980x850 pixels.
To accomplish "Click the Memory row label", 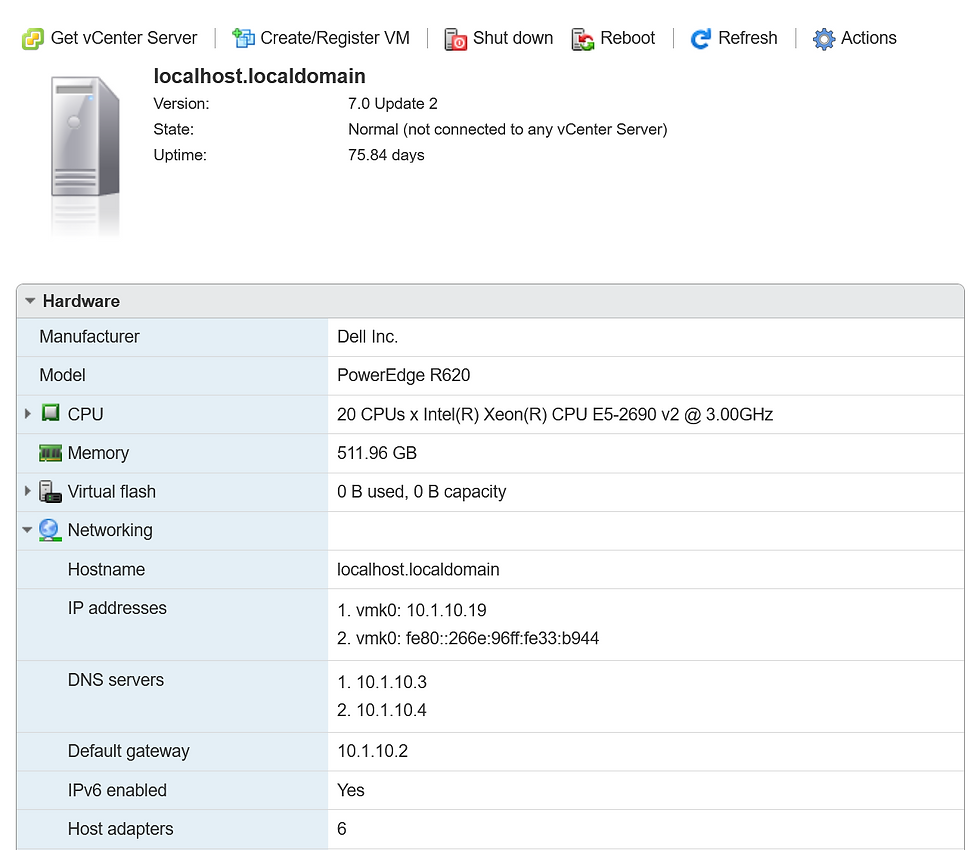I will pos(98,453).
